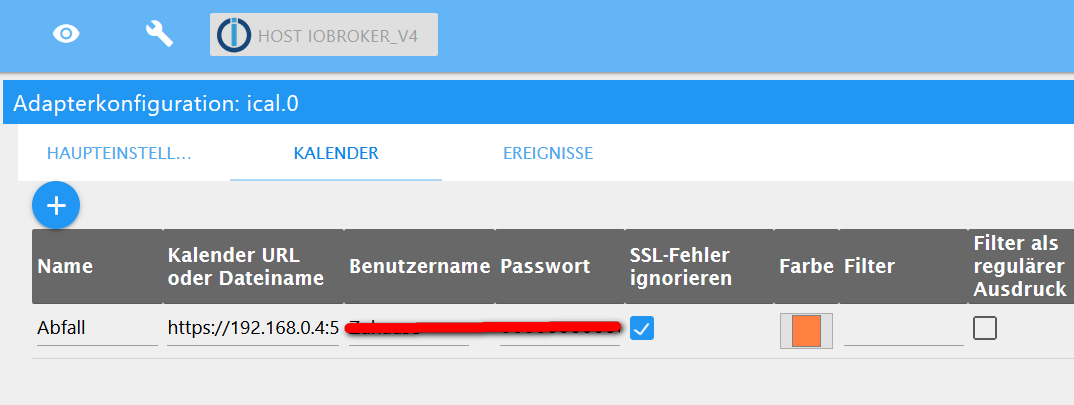The image size is (1074, 405).
Task: Focus the Kalender URL field starting https://192.168.0.4
Action: coord(254,328)
